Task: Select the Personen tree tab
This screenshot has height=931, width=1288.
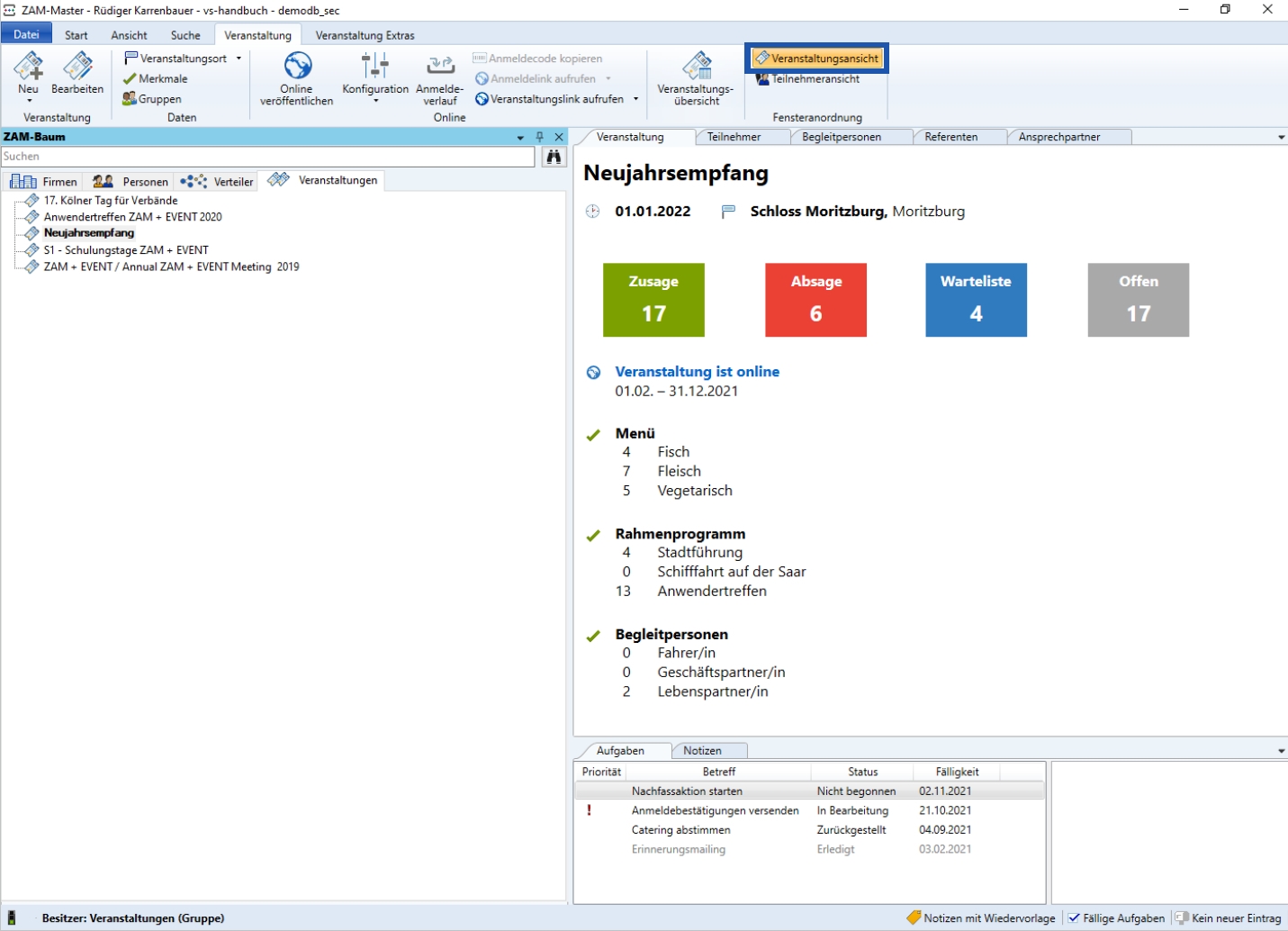Action: (x=130, y=181)
